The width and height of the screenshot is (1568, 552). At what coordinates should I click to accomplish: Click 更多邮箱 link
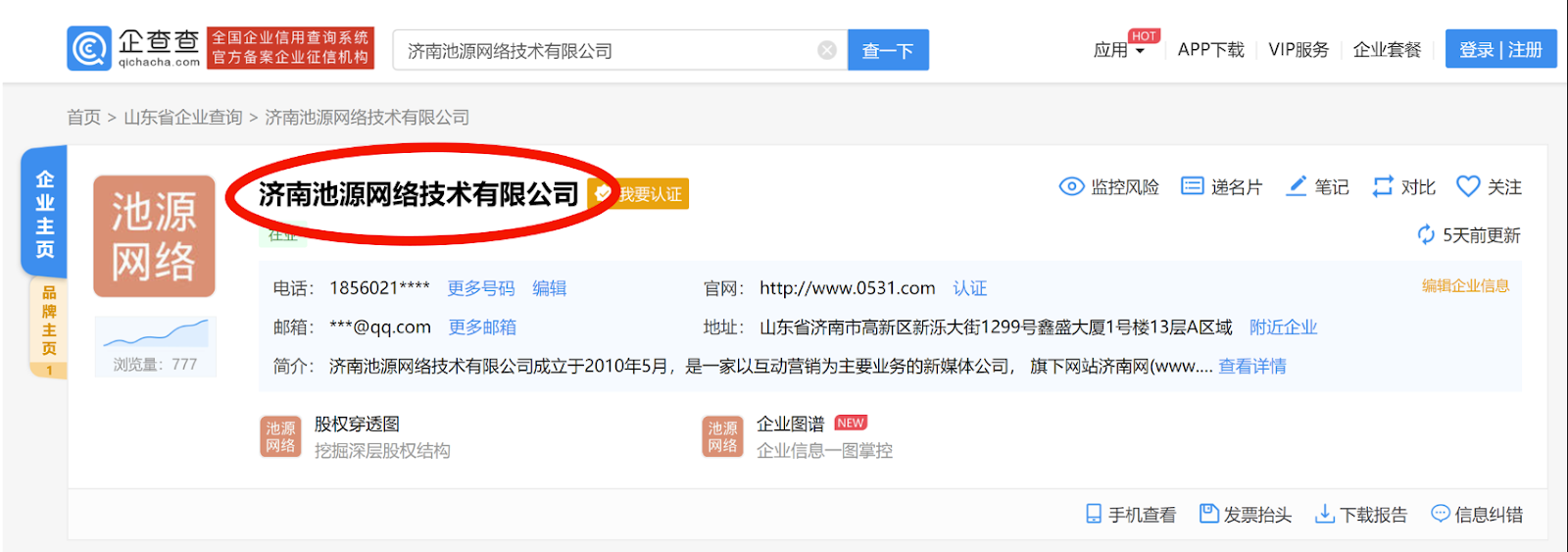tap(482, 327)
